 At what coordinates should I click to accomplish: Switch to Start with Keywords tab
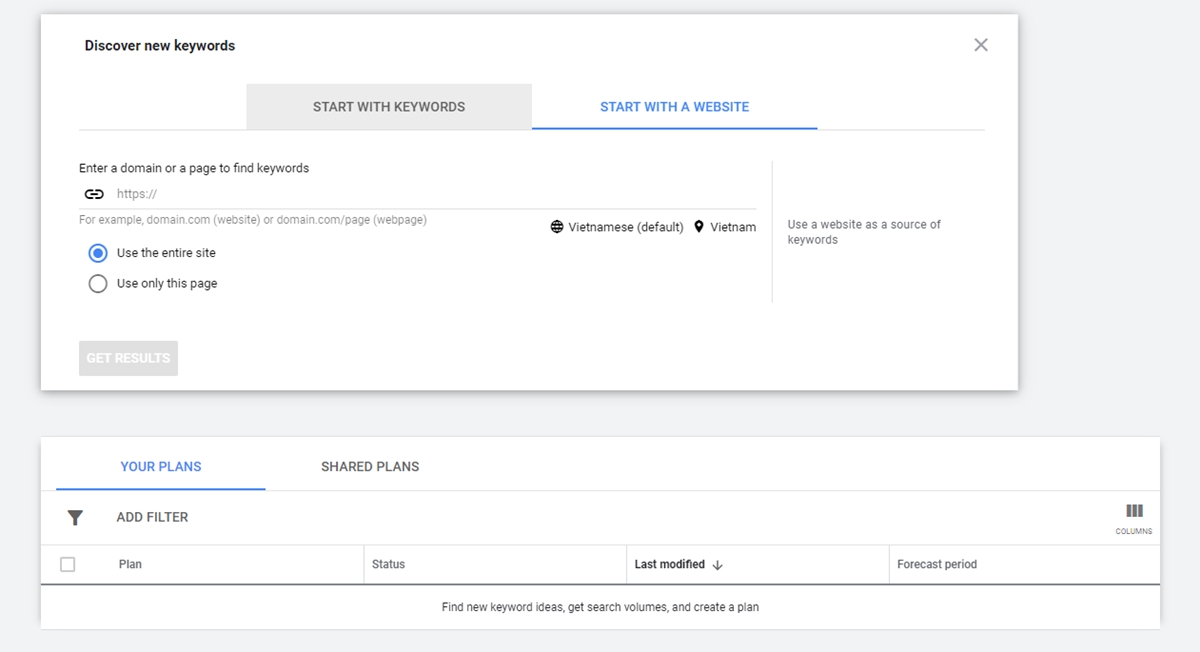[x=389, y=107]
